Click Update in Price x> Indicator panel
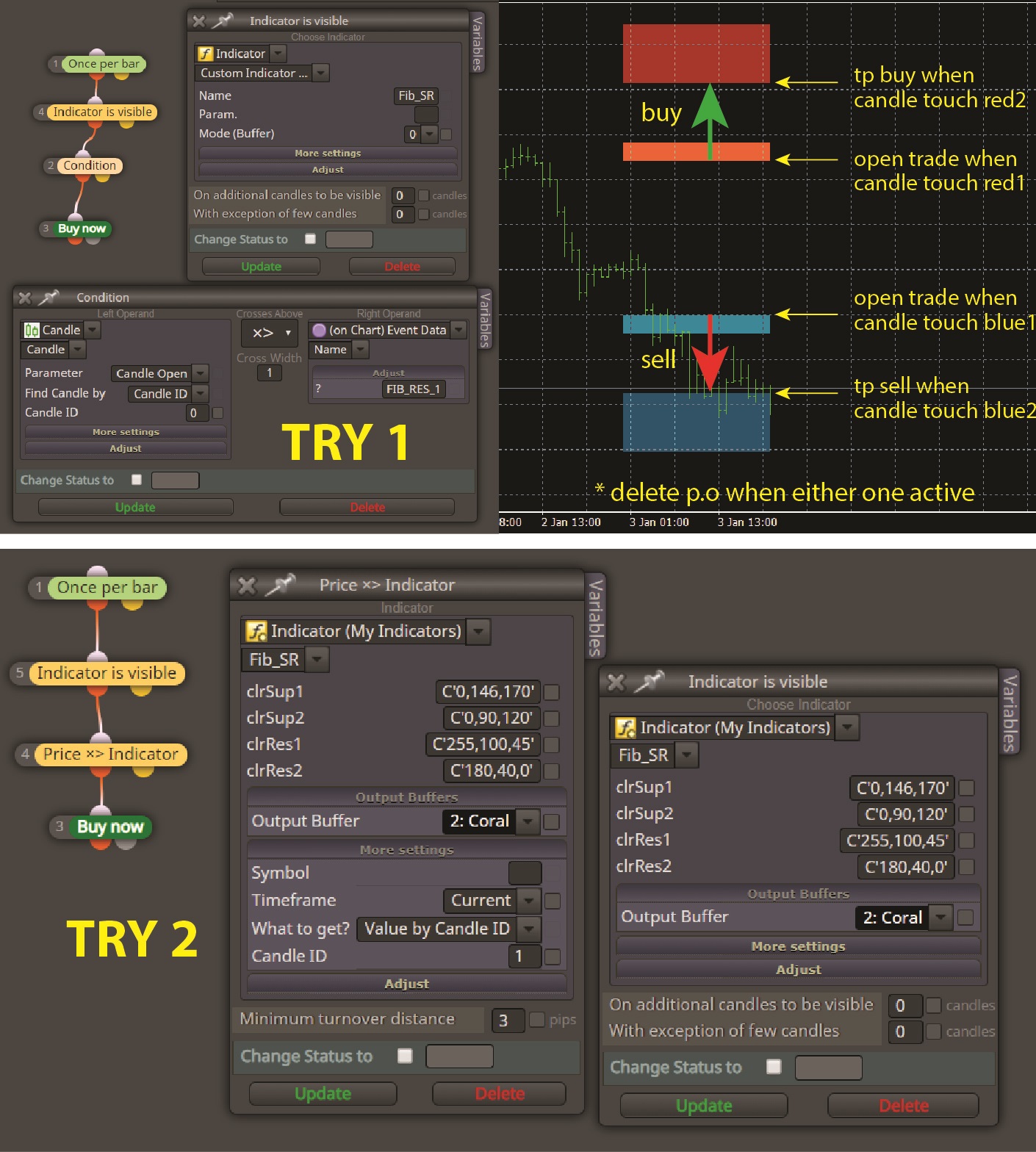Image resolution: width=1036 pixels, height=1152 pixels. click(x=323, y=1093)
